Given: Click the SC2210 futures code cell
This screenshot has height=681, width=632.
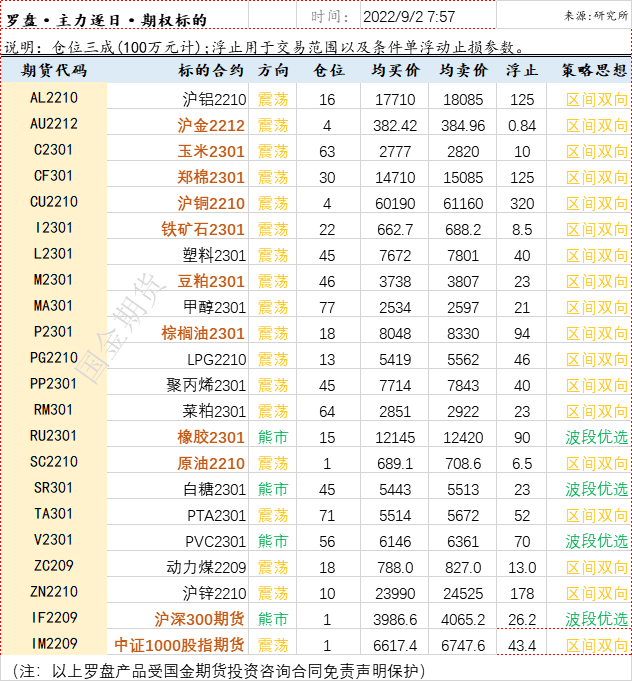Looking at the screenshot, I should click(54, 462).
